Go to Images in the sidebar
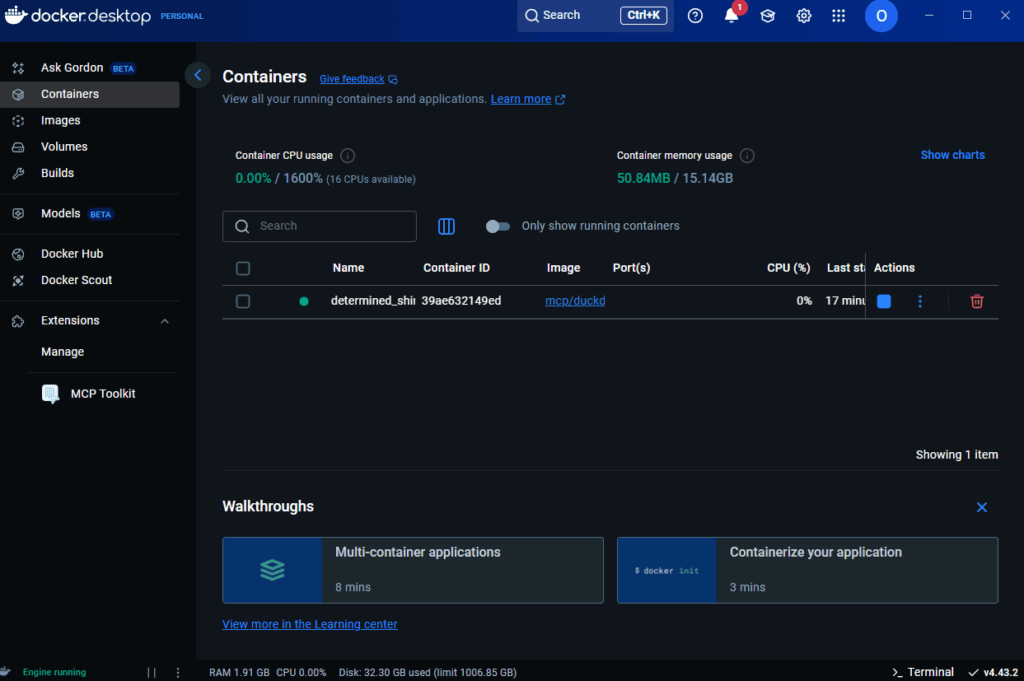Screen dimensions: 1024x681 60,120
